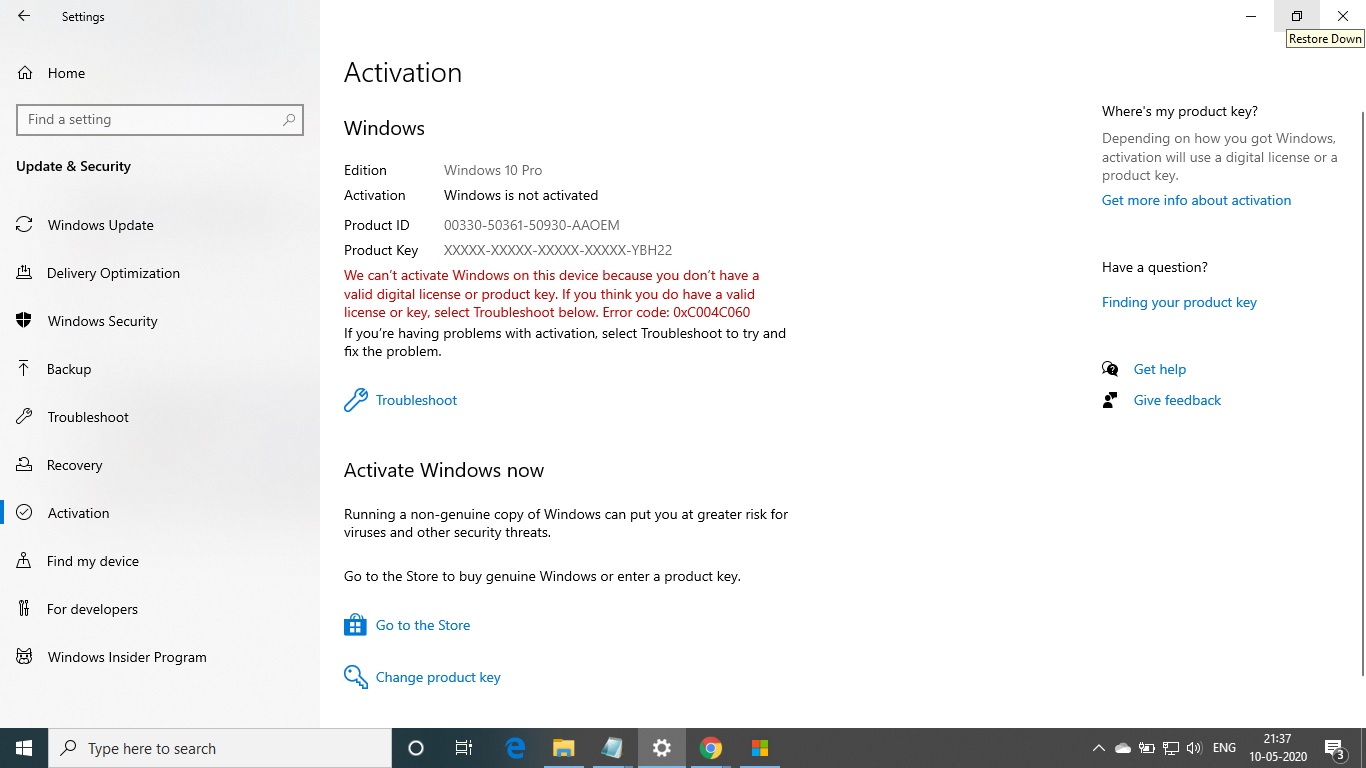Expand hidden icons in the system tray
The image size is (1366, 768).
tap(1098, 747)
